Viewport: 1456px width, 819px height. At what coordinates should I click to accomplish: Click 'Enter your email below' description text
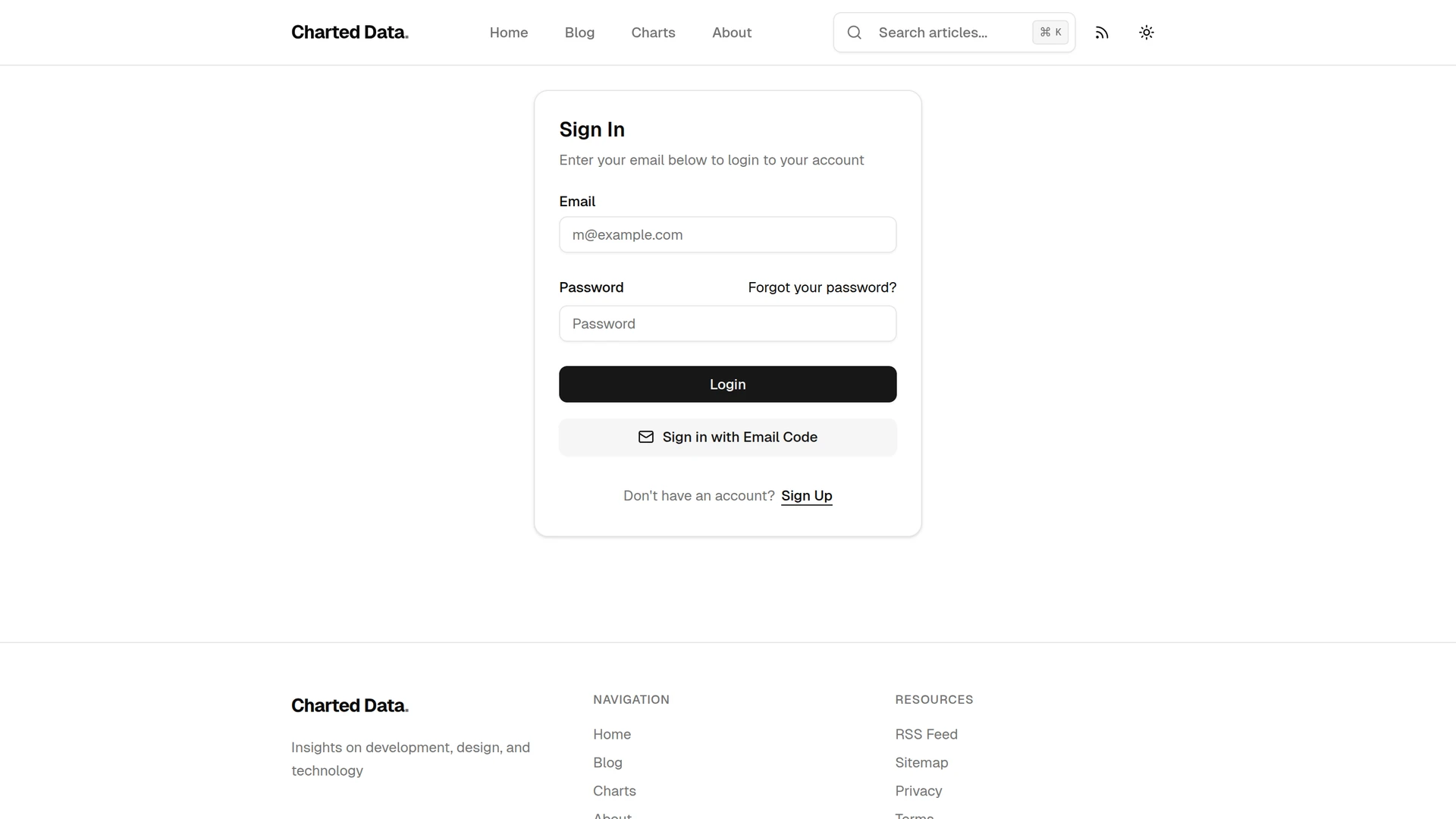[711, 160]
